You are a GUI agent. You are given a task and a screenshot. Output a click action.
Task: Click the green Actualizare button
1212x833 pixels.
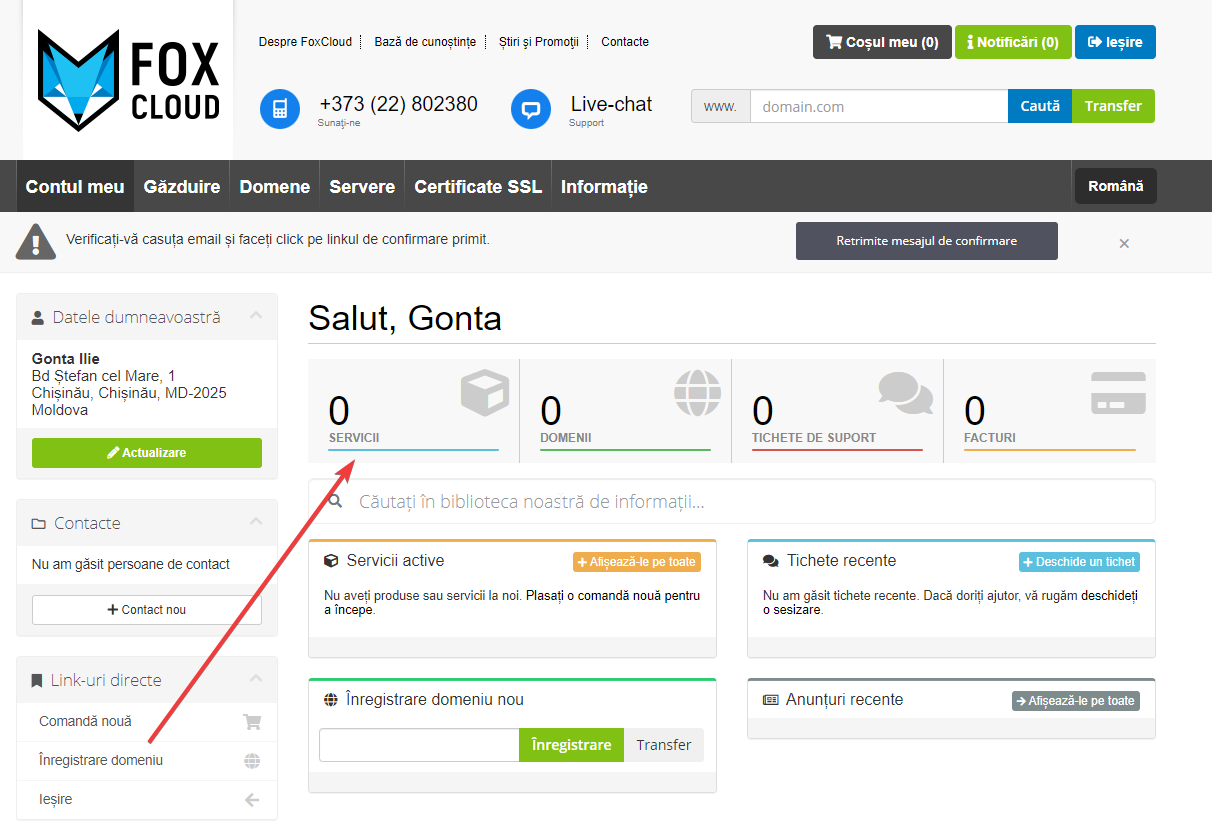pos(147,453)
